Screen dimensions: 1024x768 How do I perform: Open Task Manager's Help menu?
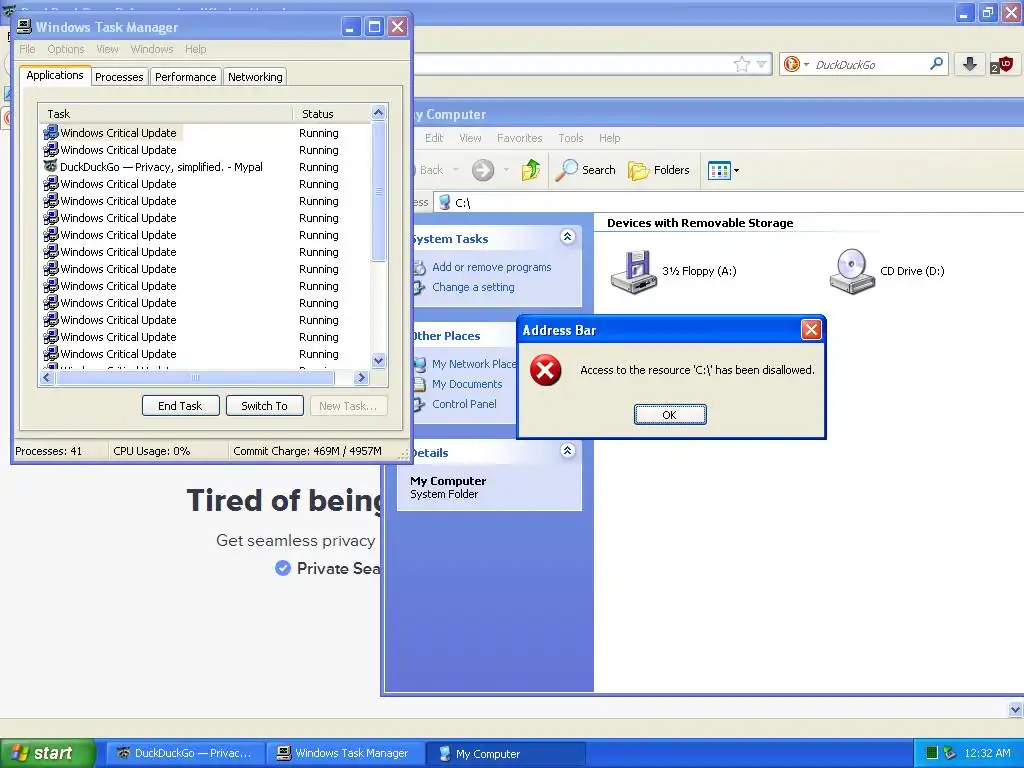click(x=195, y=49)
